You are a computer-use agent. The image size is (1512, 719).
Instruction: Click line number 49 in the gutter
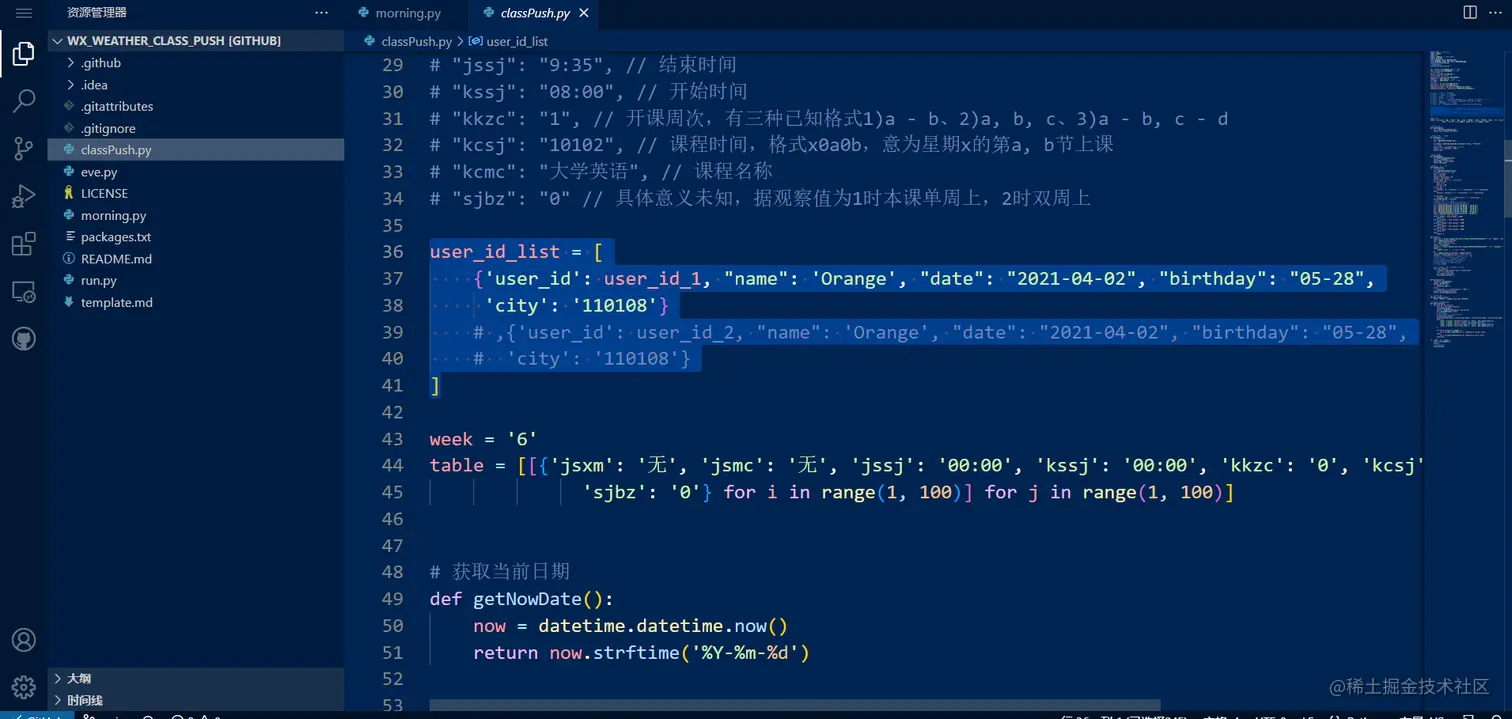(392, 599)
